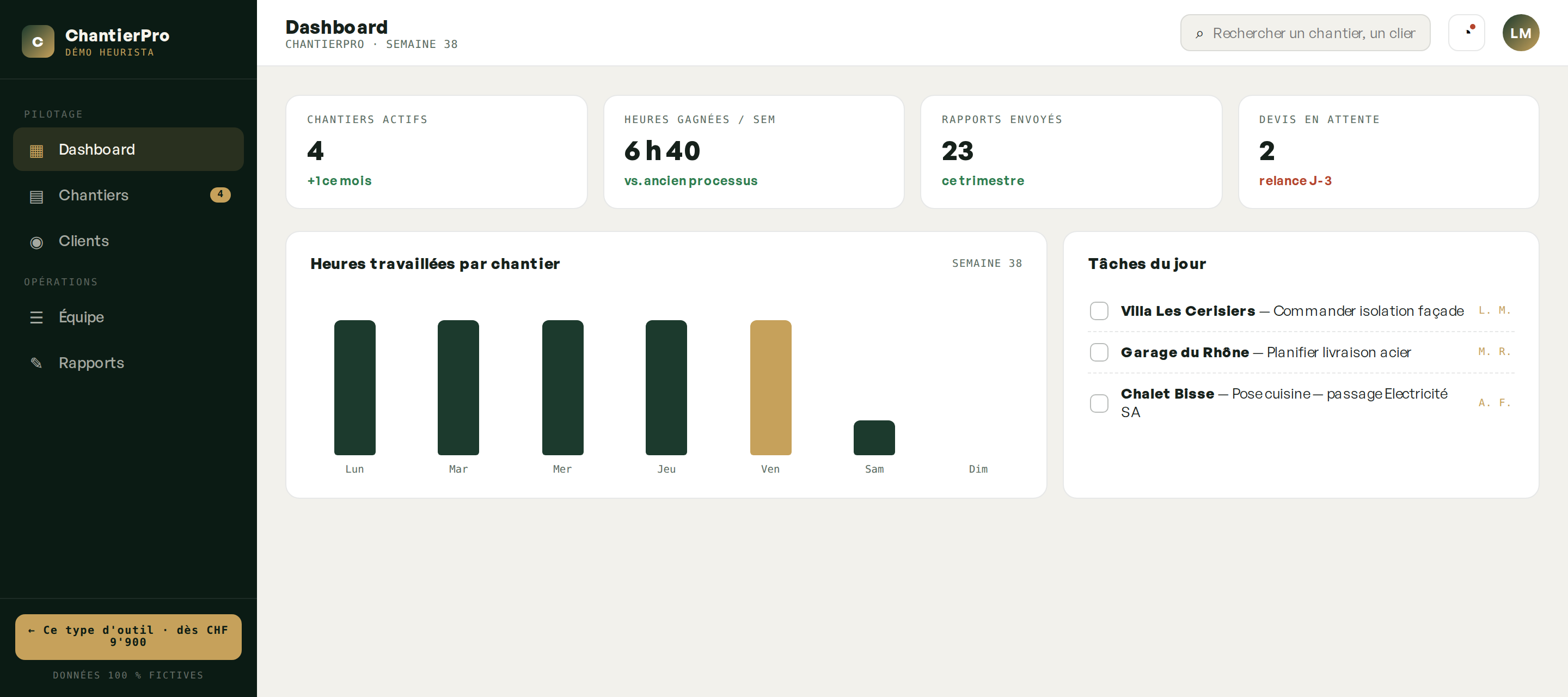
Task: Select the Mer bar in chart
Action: coord(562,387)
